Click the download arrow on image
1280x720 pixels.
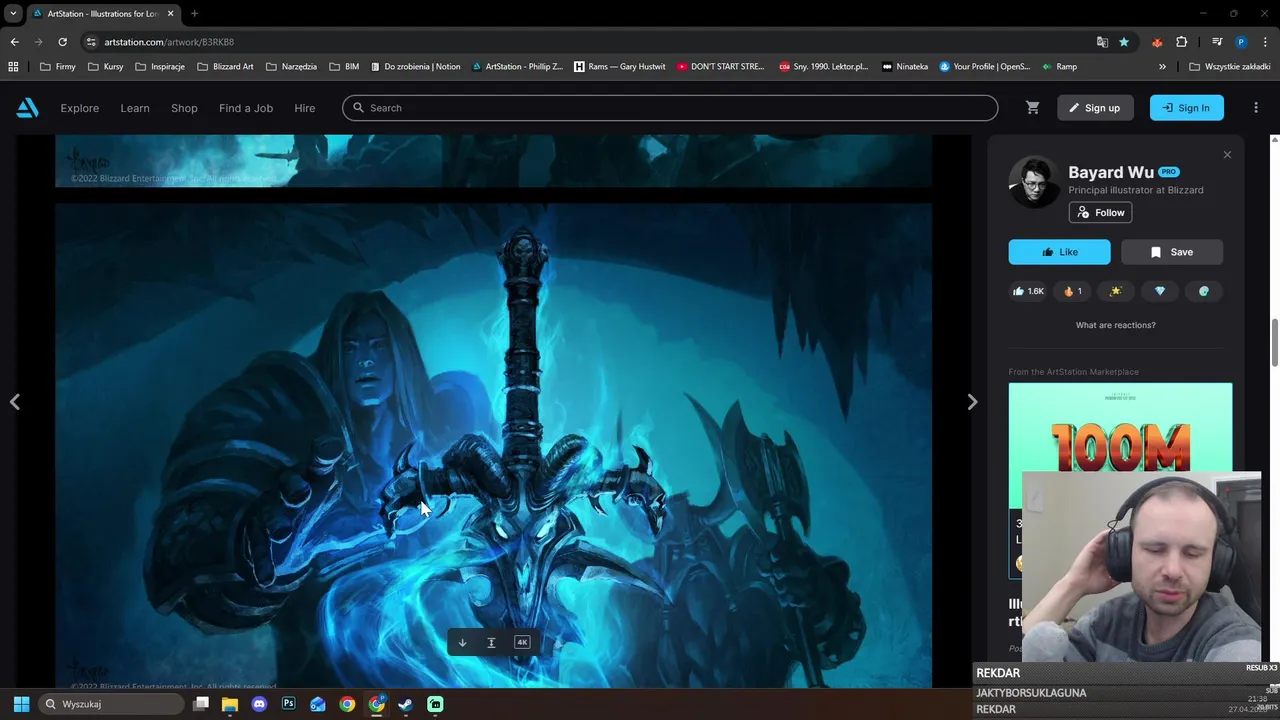pos(462,642)
